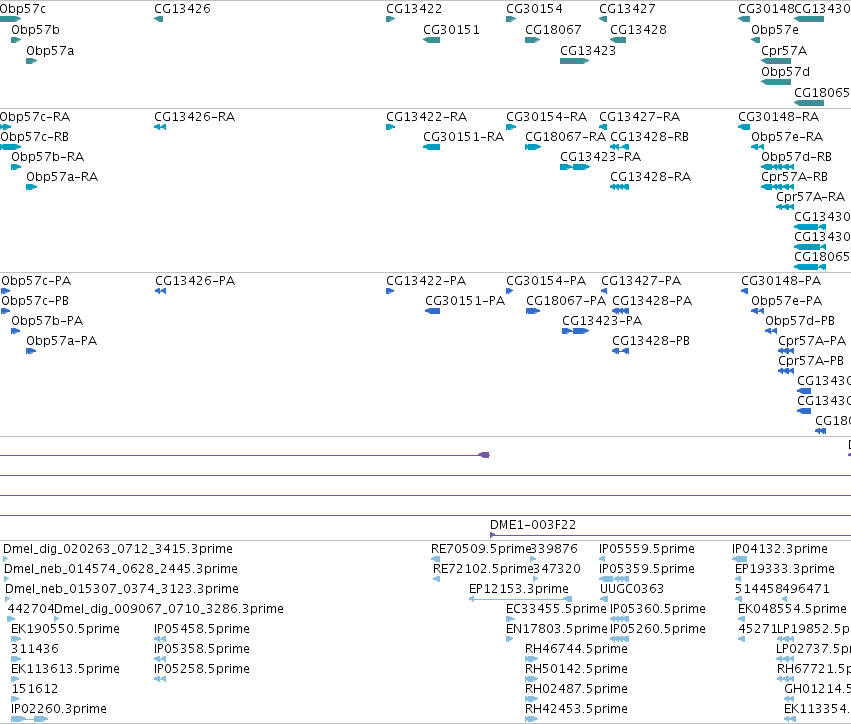Select transcript CG30148-RA
The width and height of the screenshot is (851, 724).
(x=778, y=117)
